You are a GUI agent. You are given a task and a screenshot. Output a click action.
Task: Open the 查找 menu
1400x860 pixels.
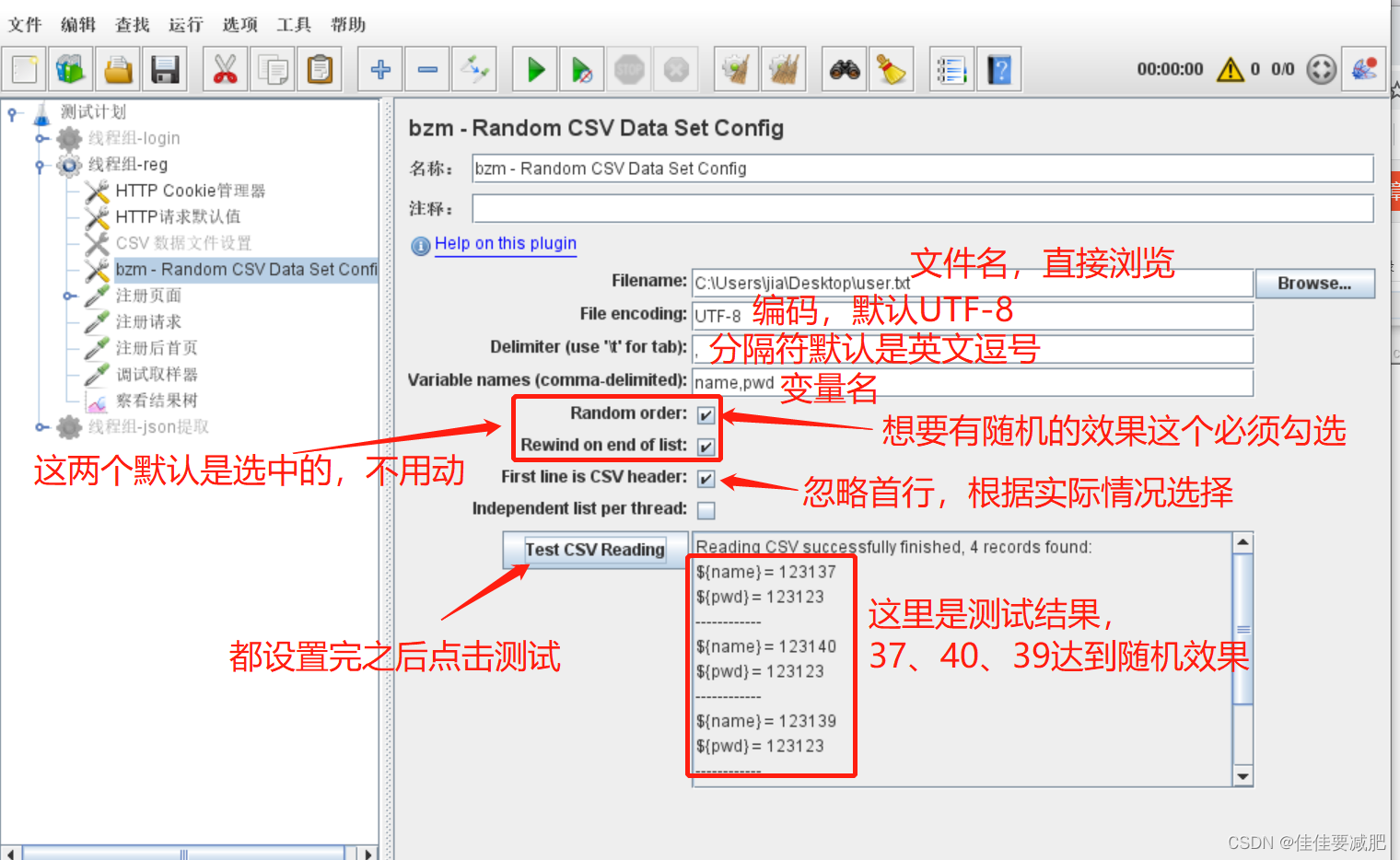pos(133,25)
